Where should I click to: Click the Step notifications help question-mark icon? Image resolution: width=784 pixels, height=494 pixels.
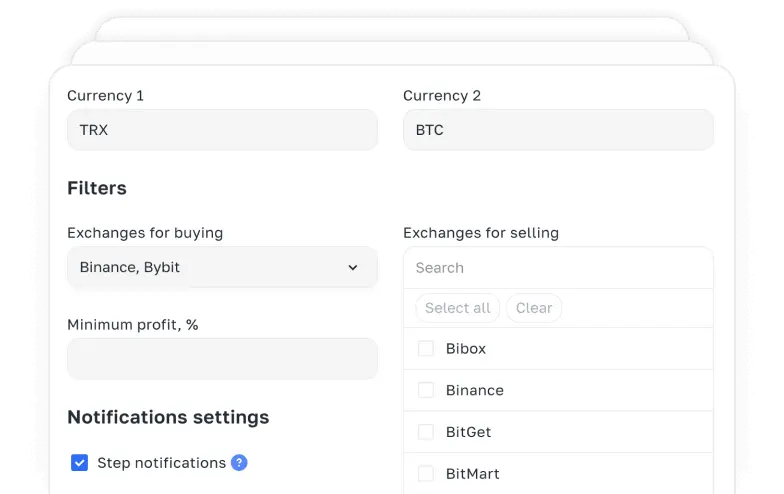tap(239, 462)
